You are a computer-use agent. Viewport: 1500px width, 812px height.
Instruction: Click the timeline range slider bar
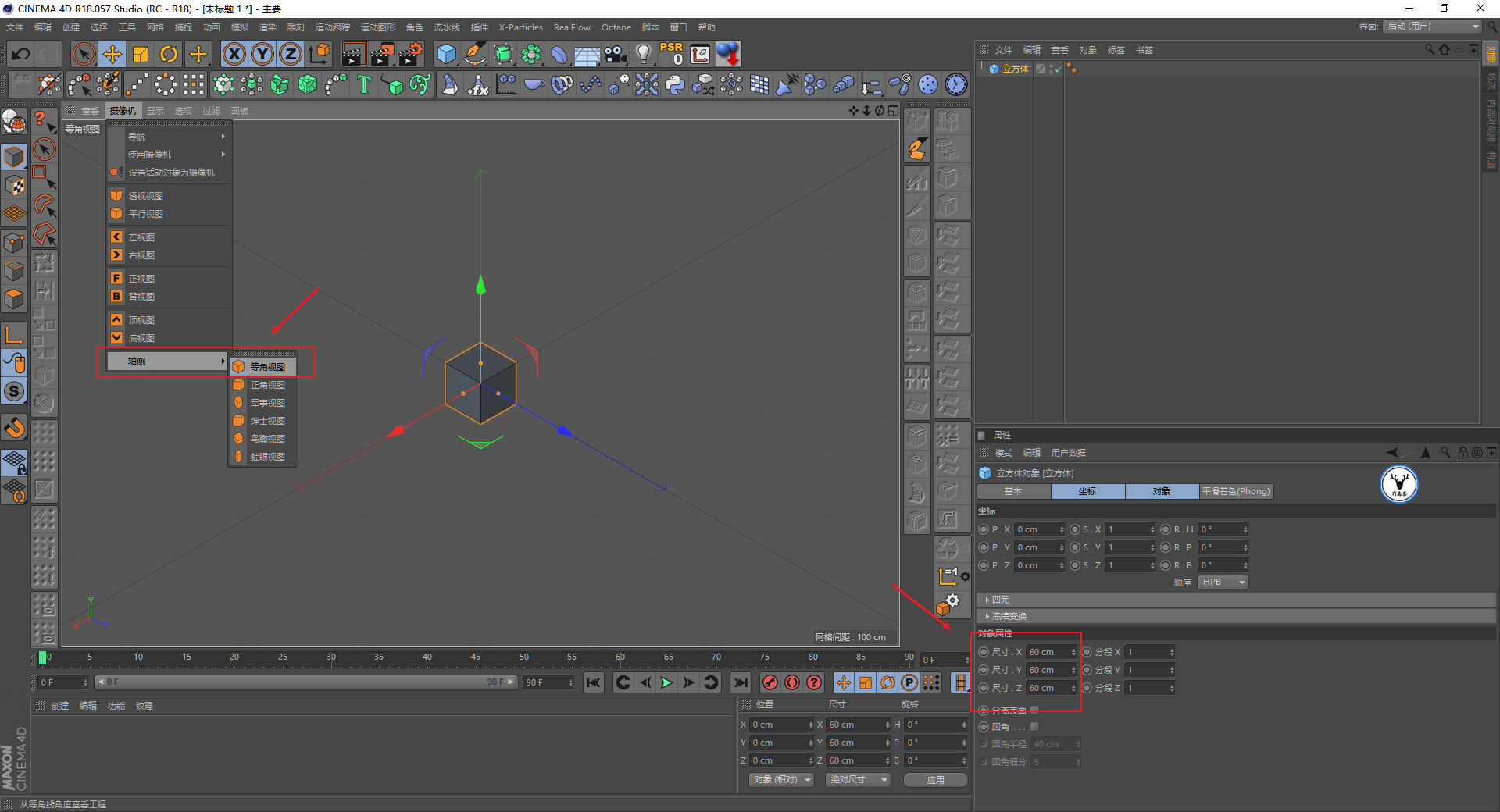pos(305,682)
